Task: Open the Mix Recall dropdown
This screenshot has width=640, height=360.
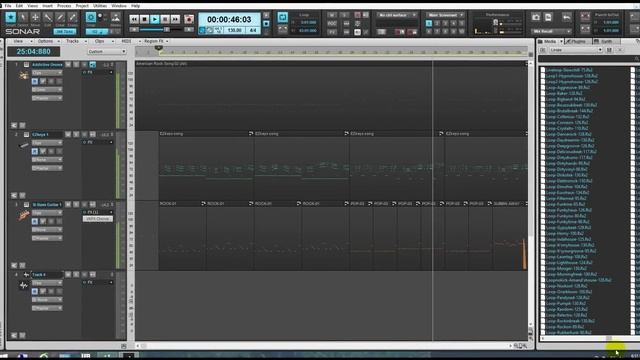Action: pos(551,31)
